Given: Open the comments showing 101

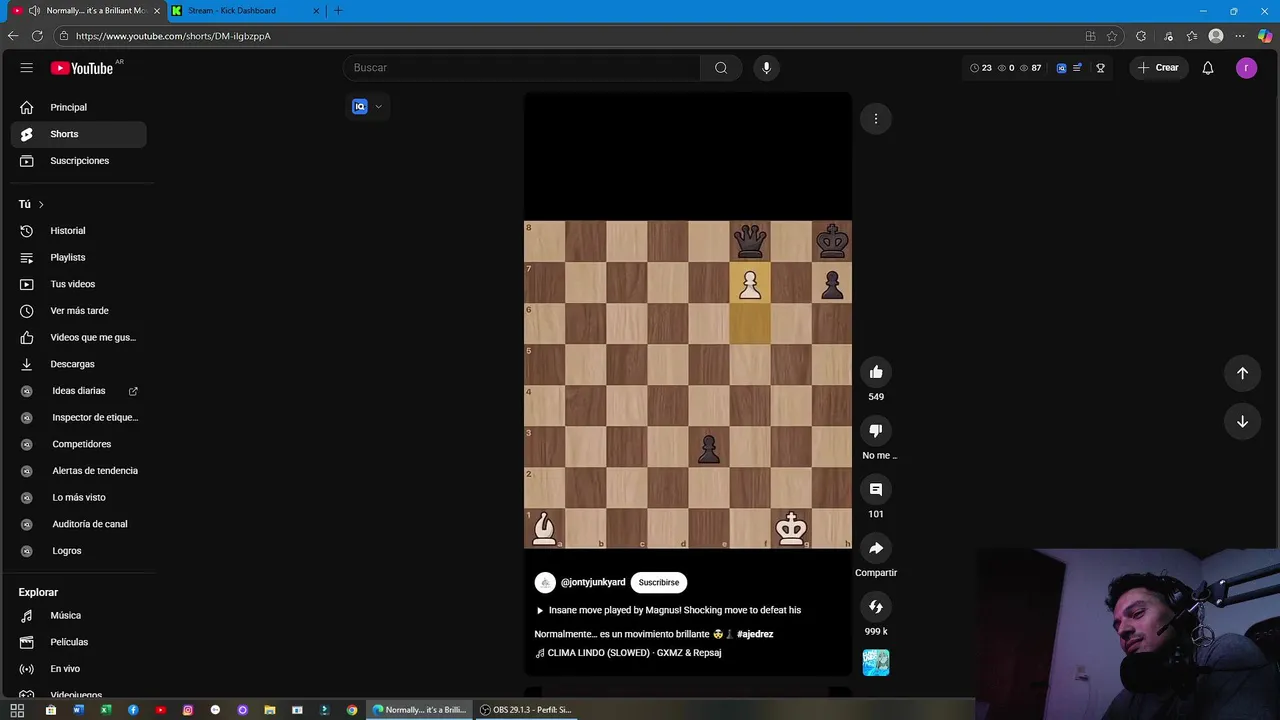Looking at the screenshot, I should click(x=876, y=489).
